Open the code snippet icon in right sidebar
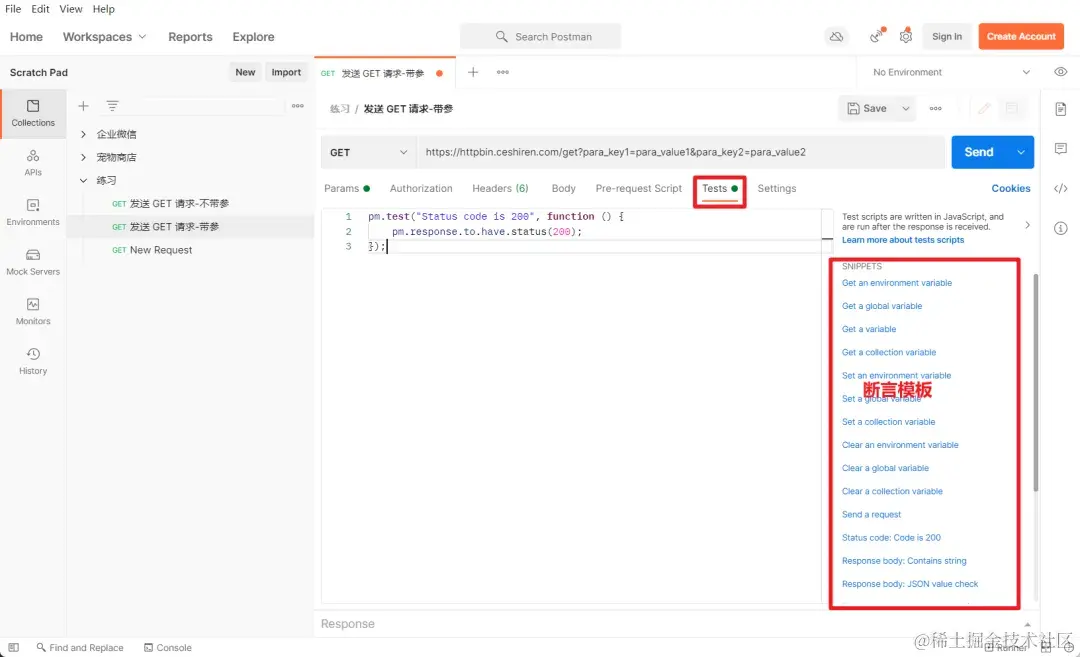The width and height of the screenshot is (1080, 657). coord(1061,188)
